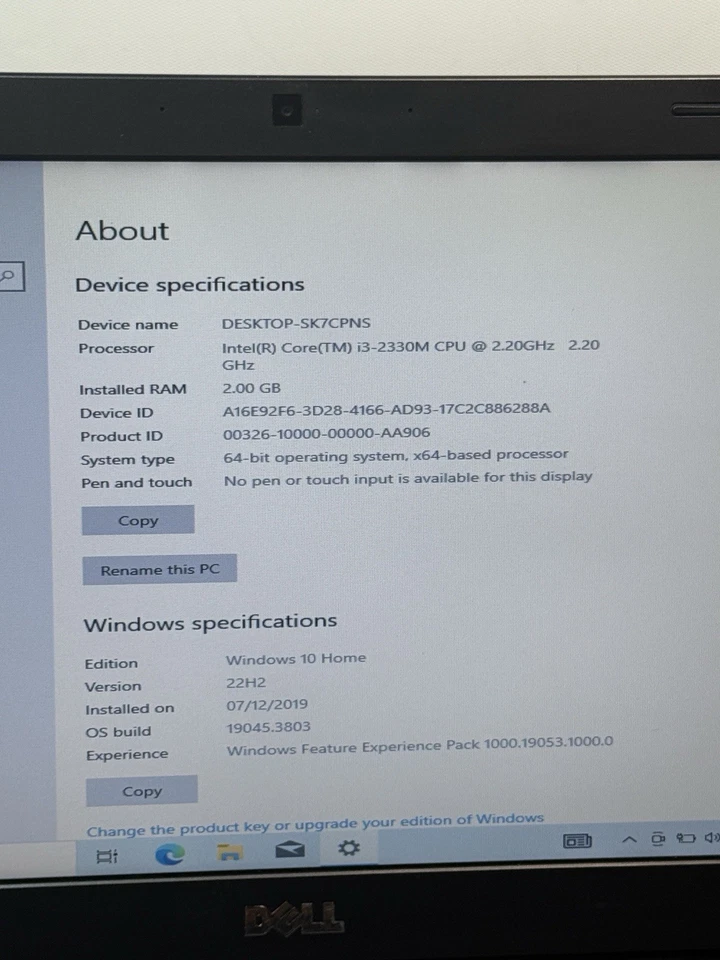Click the System type label
Viewport: 720px width, 960px height.
click(x=127, y=460)
